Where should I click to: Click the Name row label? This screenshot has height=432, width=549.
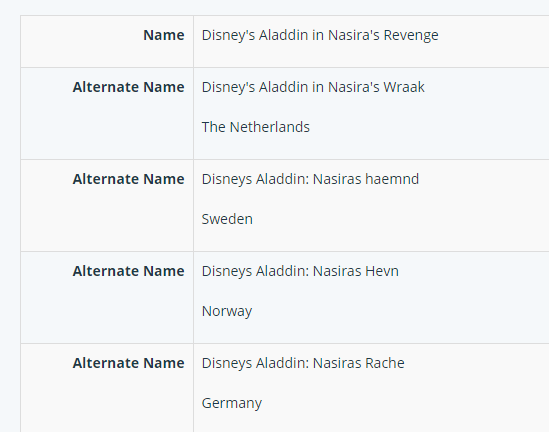click(x=164, y=35)
